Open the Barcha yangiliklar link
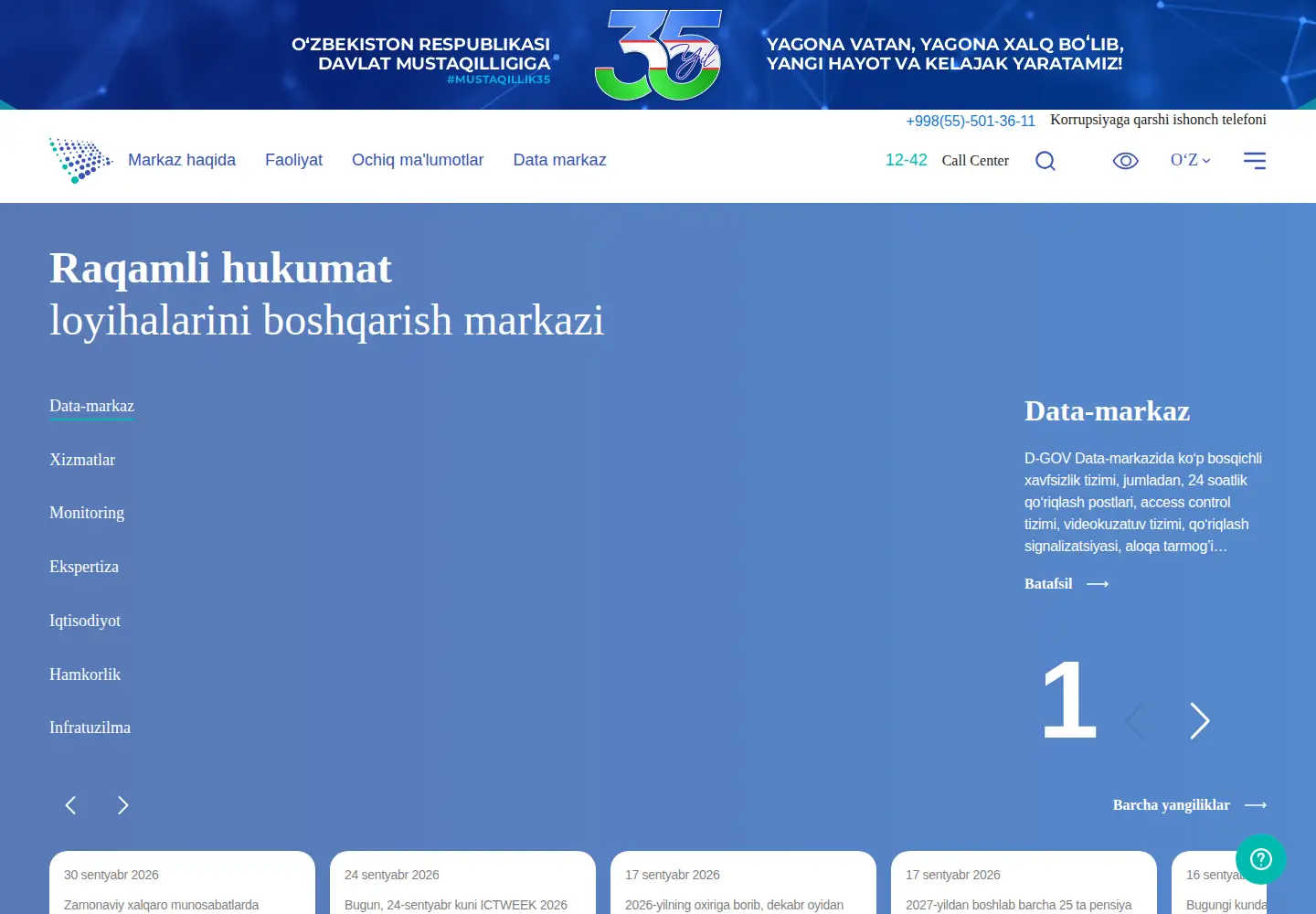The image size is (1316, 914). click(1190, 805)
